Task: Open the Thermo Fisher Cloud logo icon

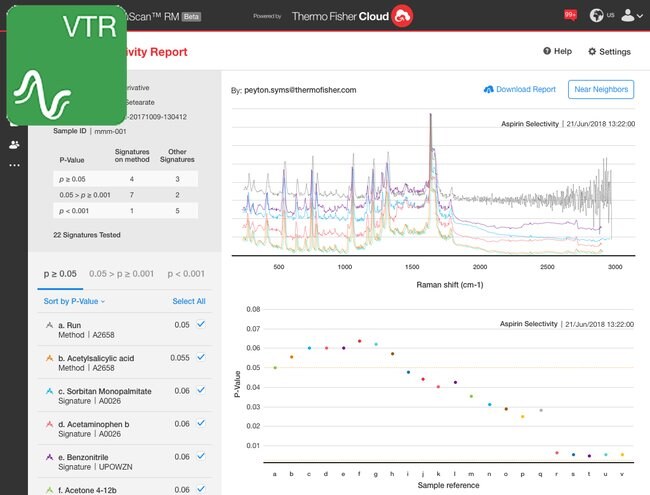Action: tap(403, 16)
